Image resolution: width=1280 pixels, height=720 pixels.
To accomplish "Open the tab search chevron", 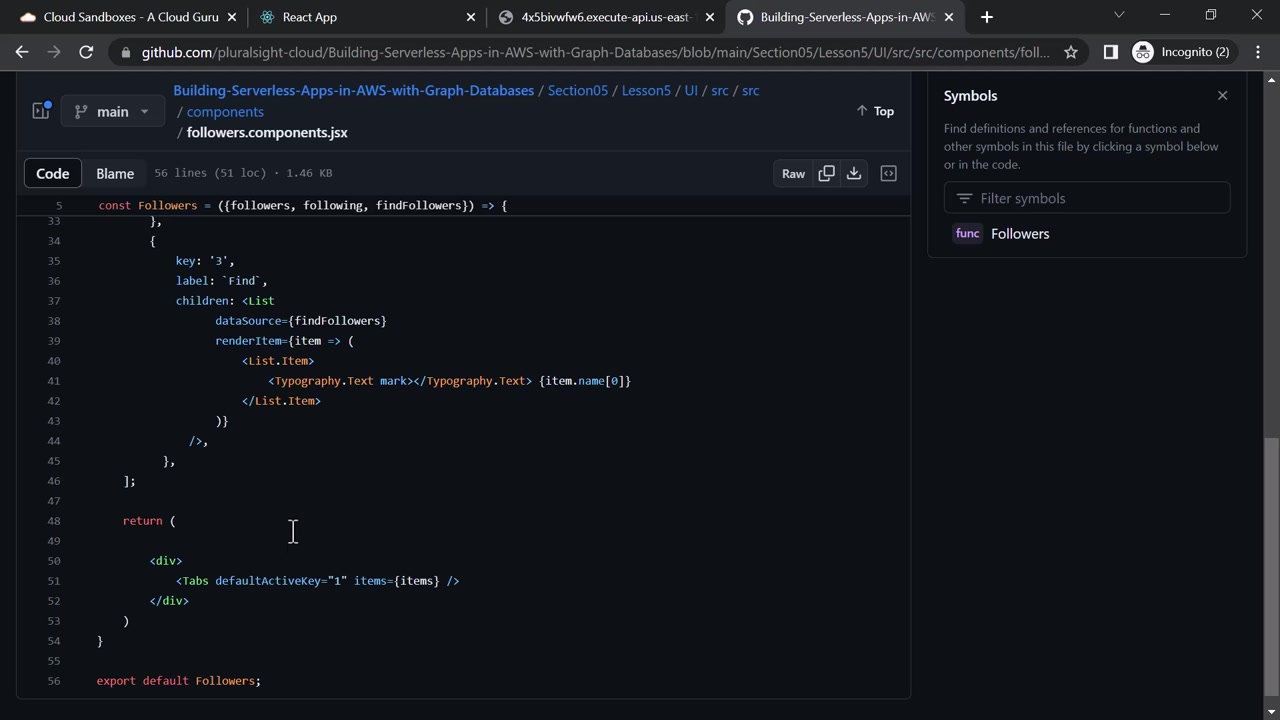I will [x=1119, y=15].
